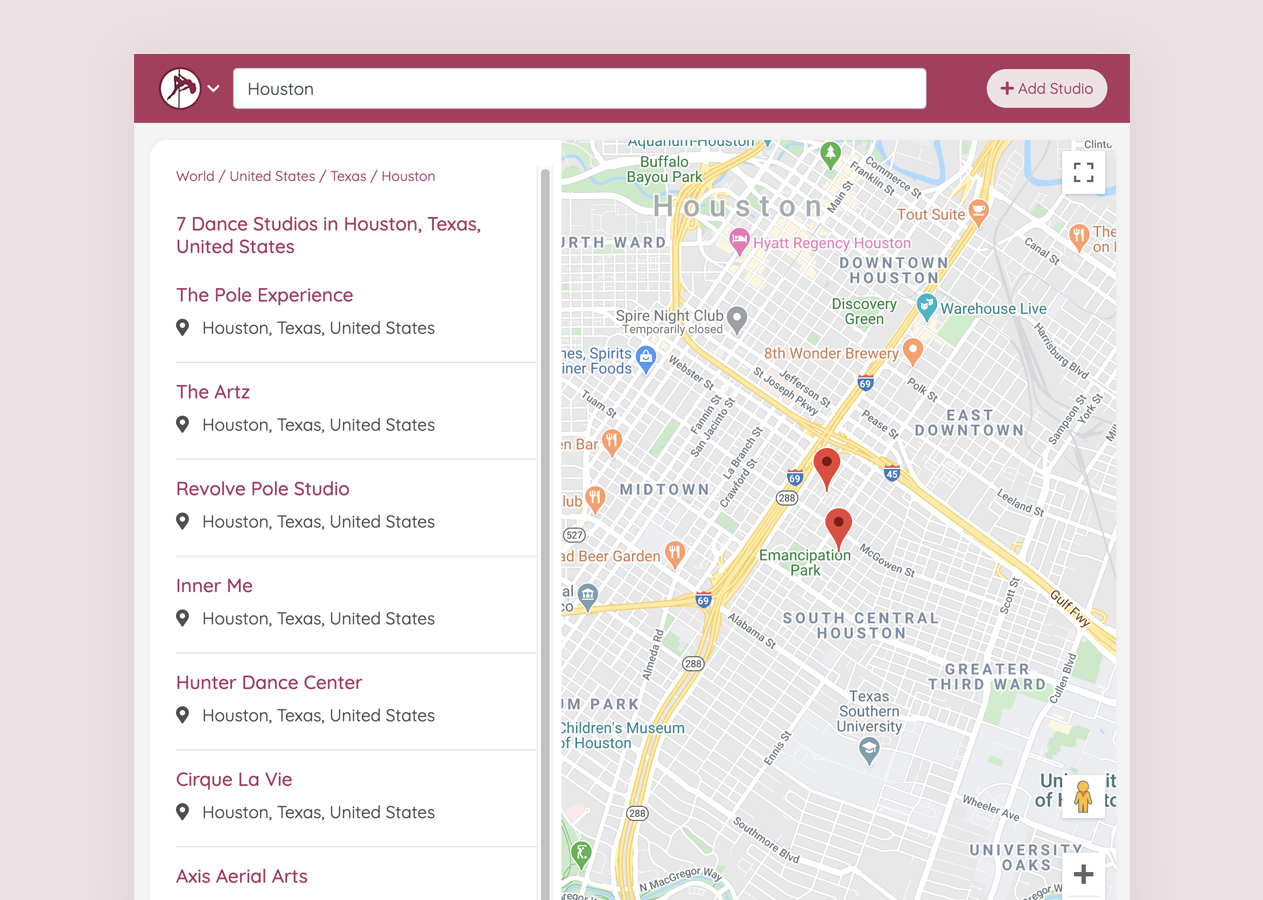Click the 8th Wonder Brewery map marker
Image resolution: width=1263 pixels, height=900 pixels.
click(x=912, y=351)
